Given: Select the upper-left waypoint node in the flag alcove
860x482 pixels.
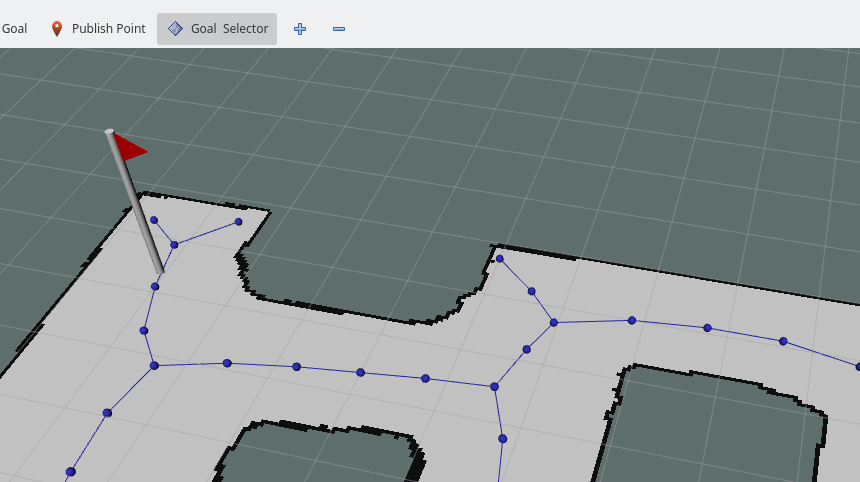Looking at the screenshot, I should pyautogui.click(x=154, y=220).
